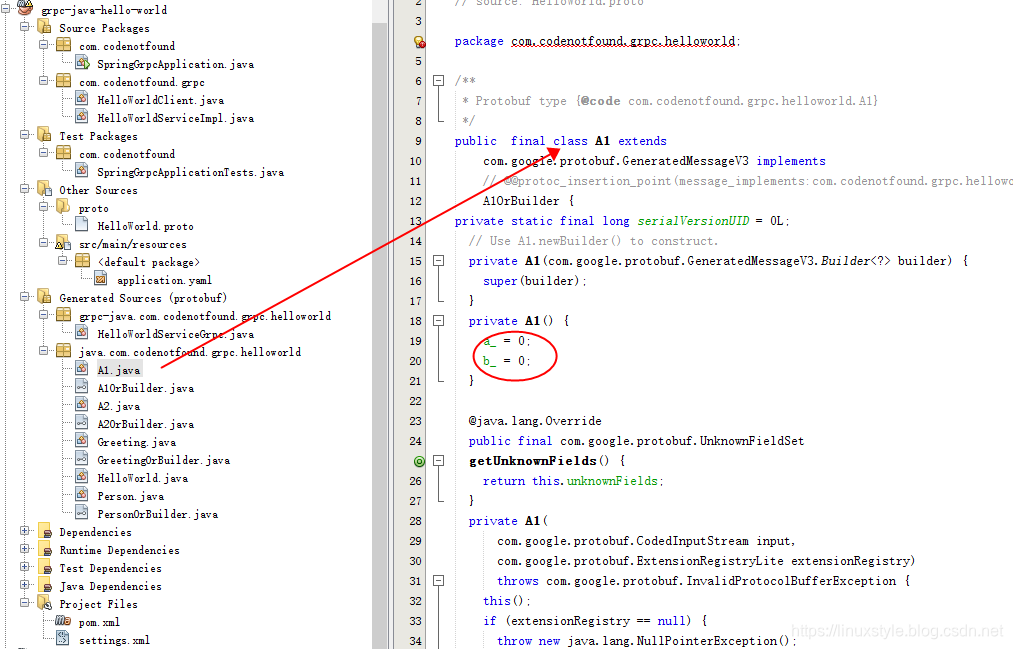Click the Dependencies folder icon
This screenshot has height=649, width=1013.
(x=45, y=531)
